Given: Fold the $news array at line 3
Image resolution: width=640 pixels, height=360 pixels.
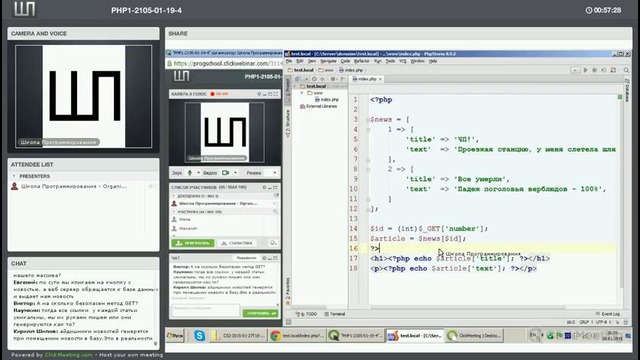Looking at the screenshot, I should [368, 120].
